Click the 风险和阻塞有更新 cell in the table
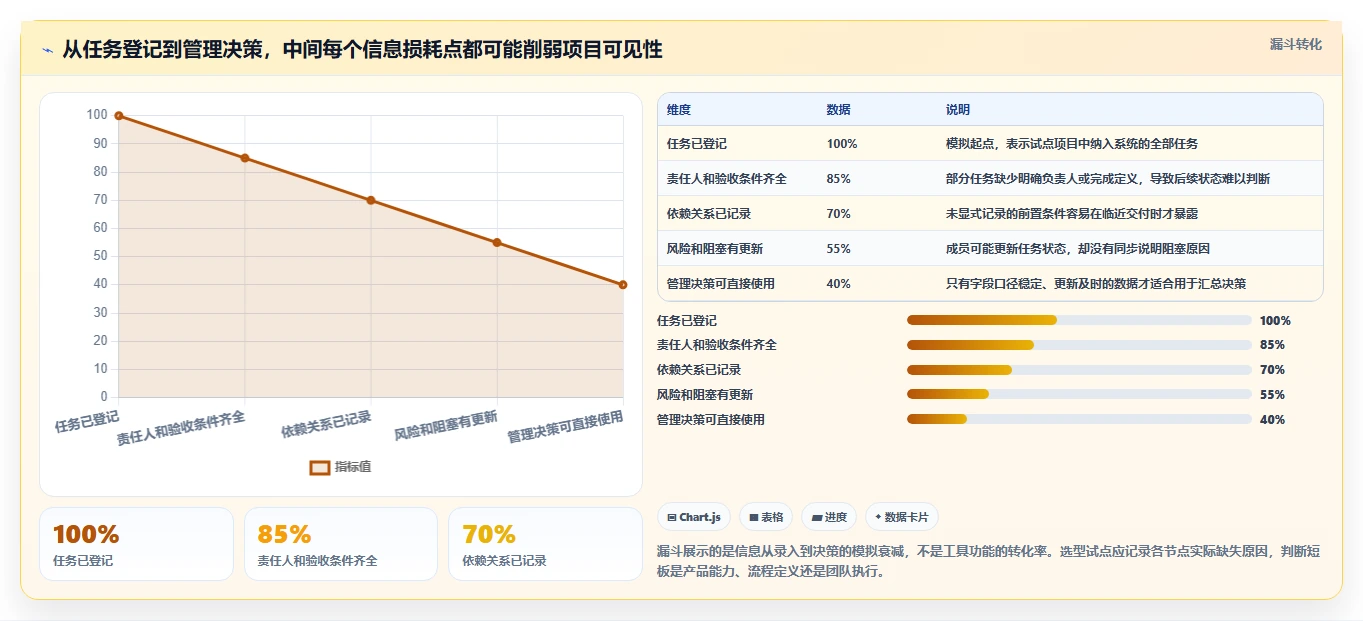Image resolution: width=1363 pixels, height=621 pixels. [715, 249]
